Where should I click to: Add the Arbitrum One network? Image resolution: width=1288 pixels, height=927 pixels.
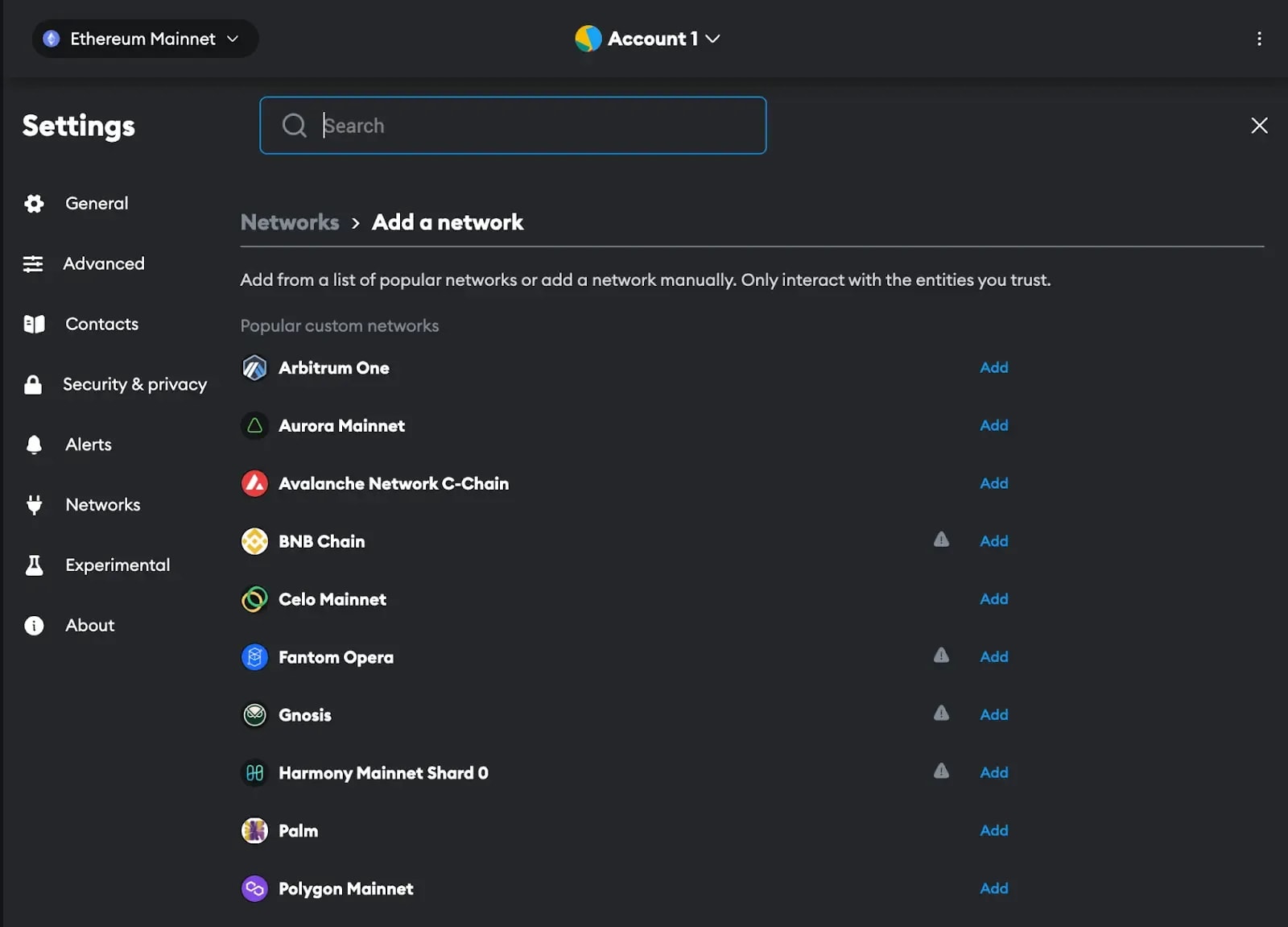(x=994, y=368)
